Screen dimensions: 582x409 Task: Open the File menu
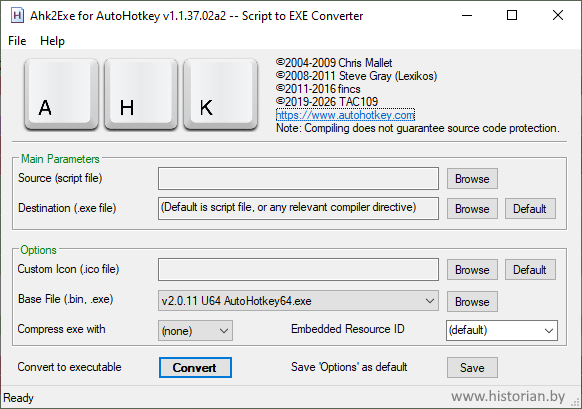[x=17, y=41]
